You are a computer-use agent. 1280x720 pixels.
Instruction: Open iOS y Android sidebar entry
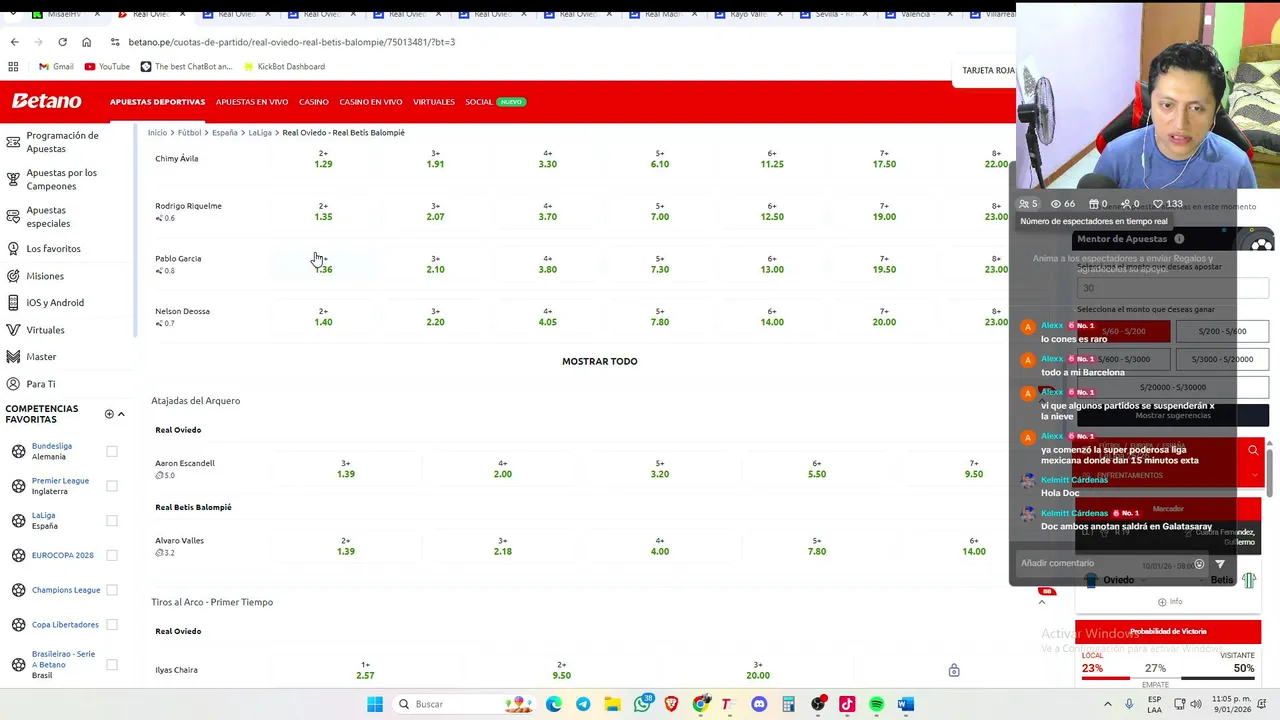[54, 303]
